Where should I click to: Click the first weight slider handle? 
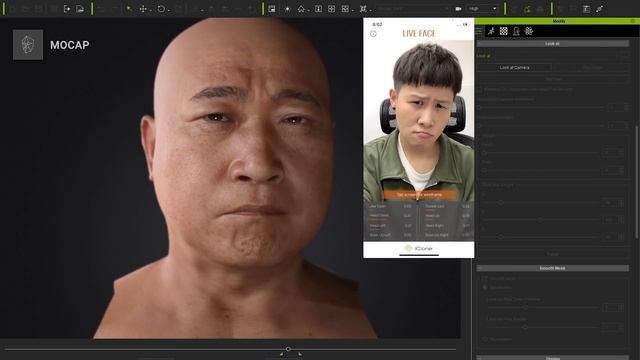(500, 202)
